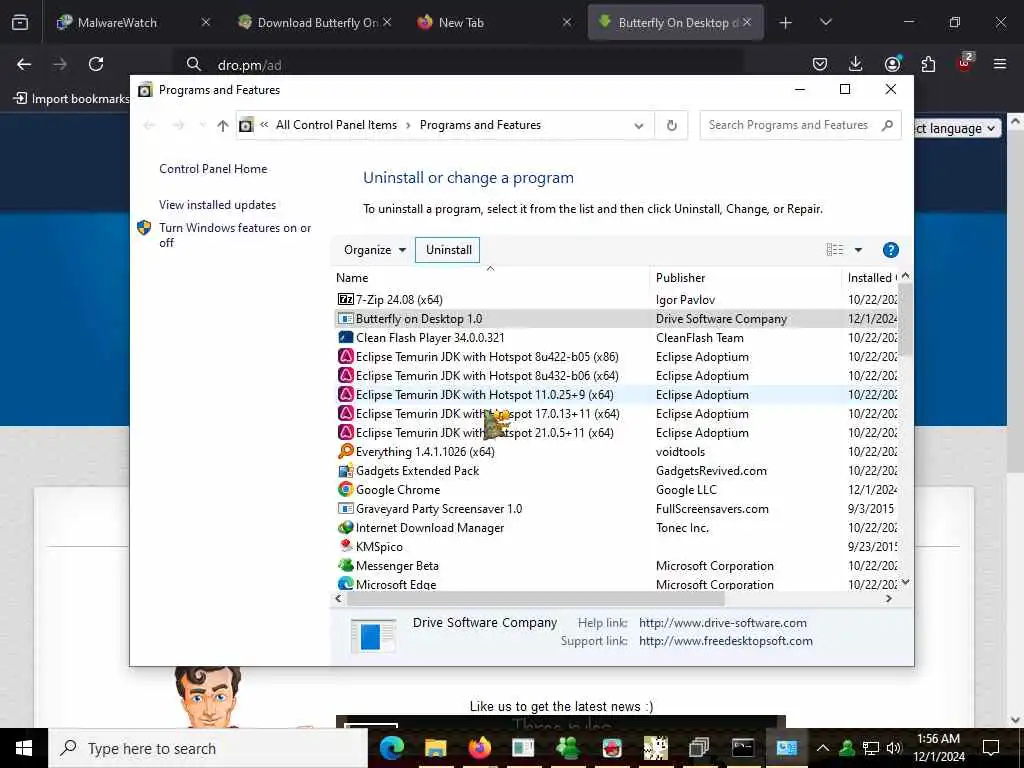The image size is (1024, 768).
Task: Click the Butterfly on Desktop 1.0 icon
Action: pos(345,319)
